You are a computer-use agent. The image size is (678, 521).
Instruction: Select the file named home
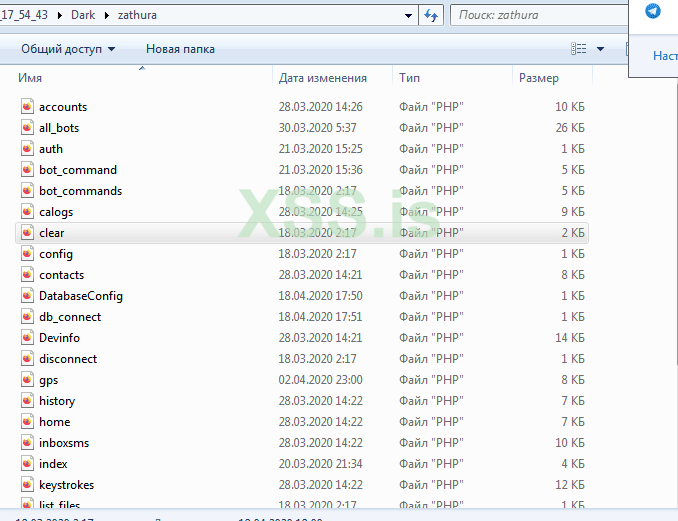54,422
